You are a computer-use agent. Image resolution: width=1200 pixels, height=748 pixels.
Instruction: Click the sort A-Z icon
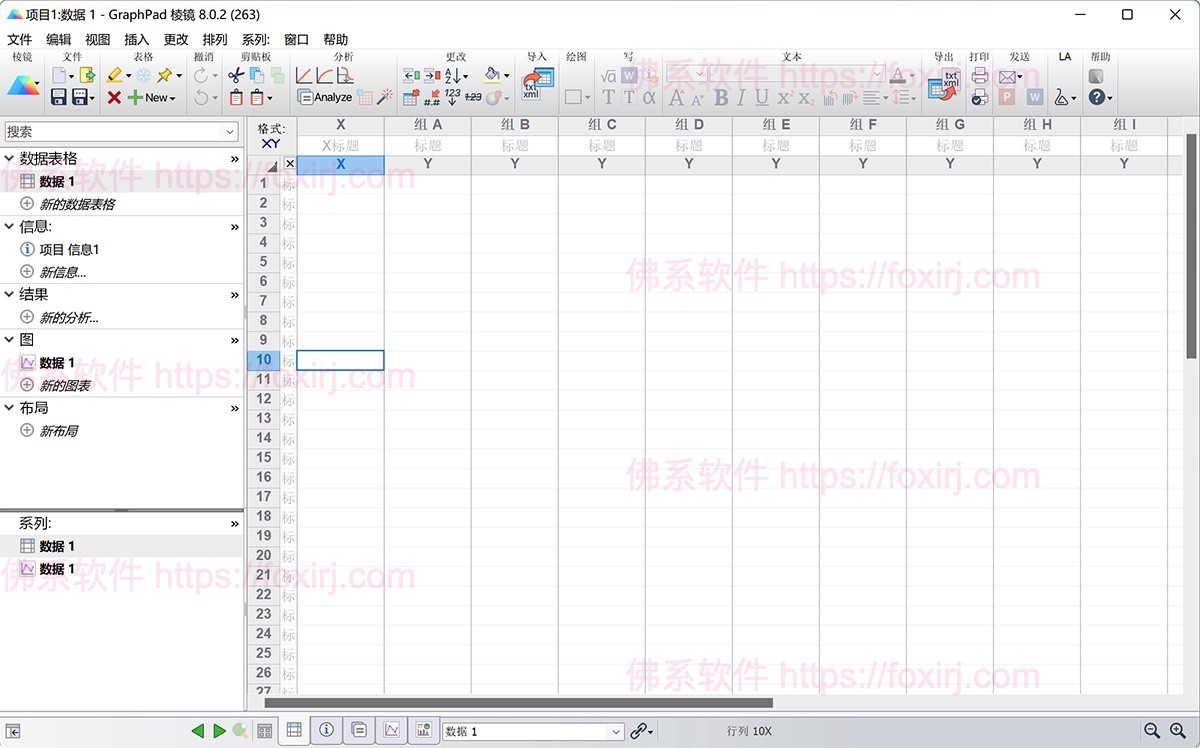pyautogui.click(x=454, y=76)
